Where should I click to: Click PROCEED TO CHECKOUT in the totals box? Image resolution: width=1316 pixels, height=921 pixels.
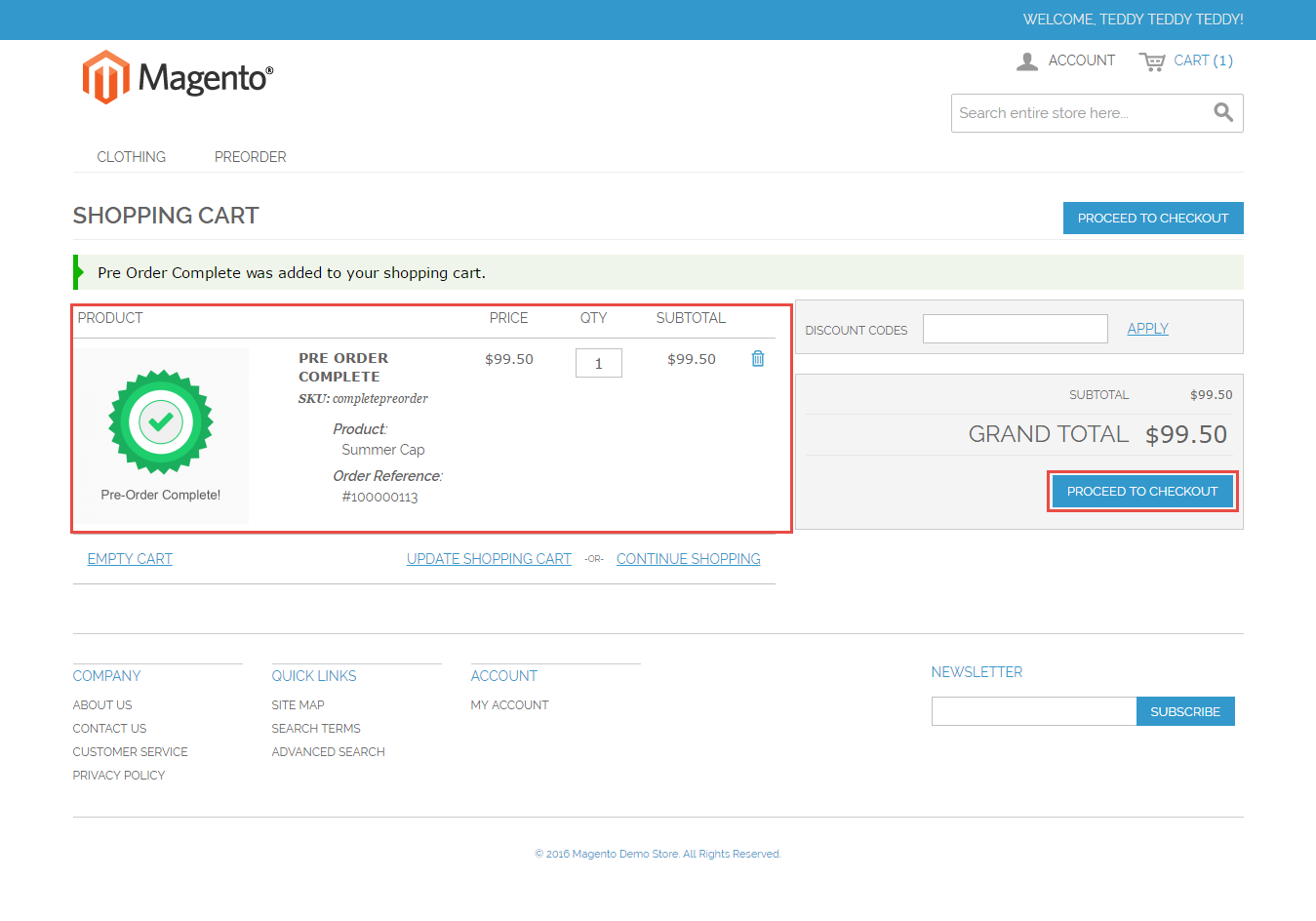1141,491
